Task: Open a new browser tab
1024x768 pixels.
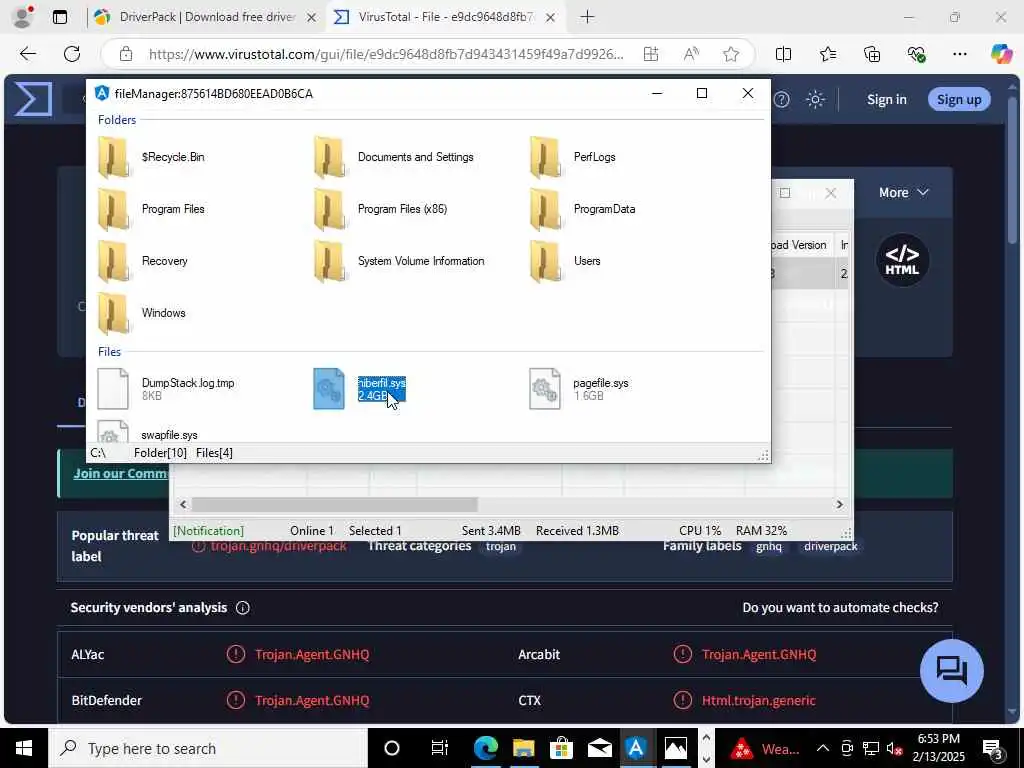Action: tap(587, 17)
